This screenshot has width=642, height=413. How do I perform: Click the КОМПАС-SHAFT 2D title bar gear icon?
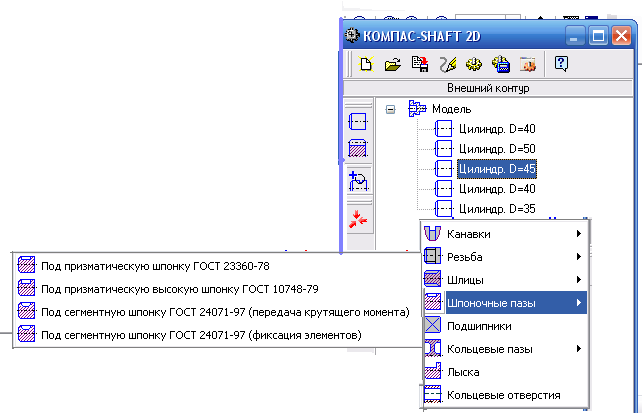point(351,36)
